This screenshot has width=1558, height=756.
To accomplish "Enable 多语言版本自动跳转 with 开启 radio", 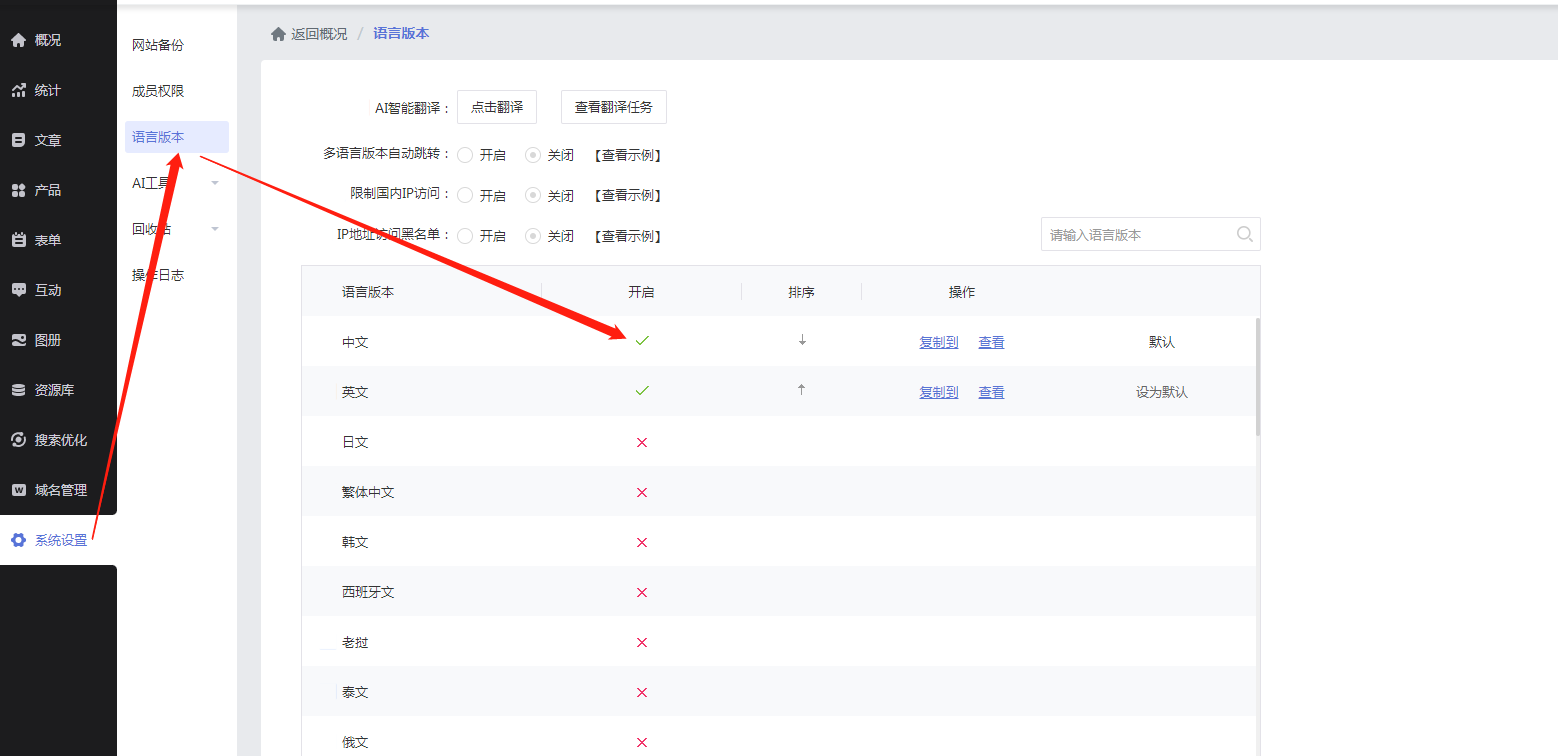I will pyautogui.click(x=465, y=155).
